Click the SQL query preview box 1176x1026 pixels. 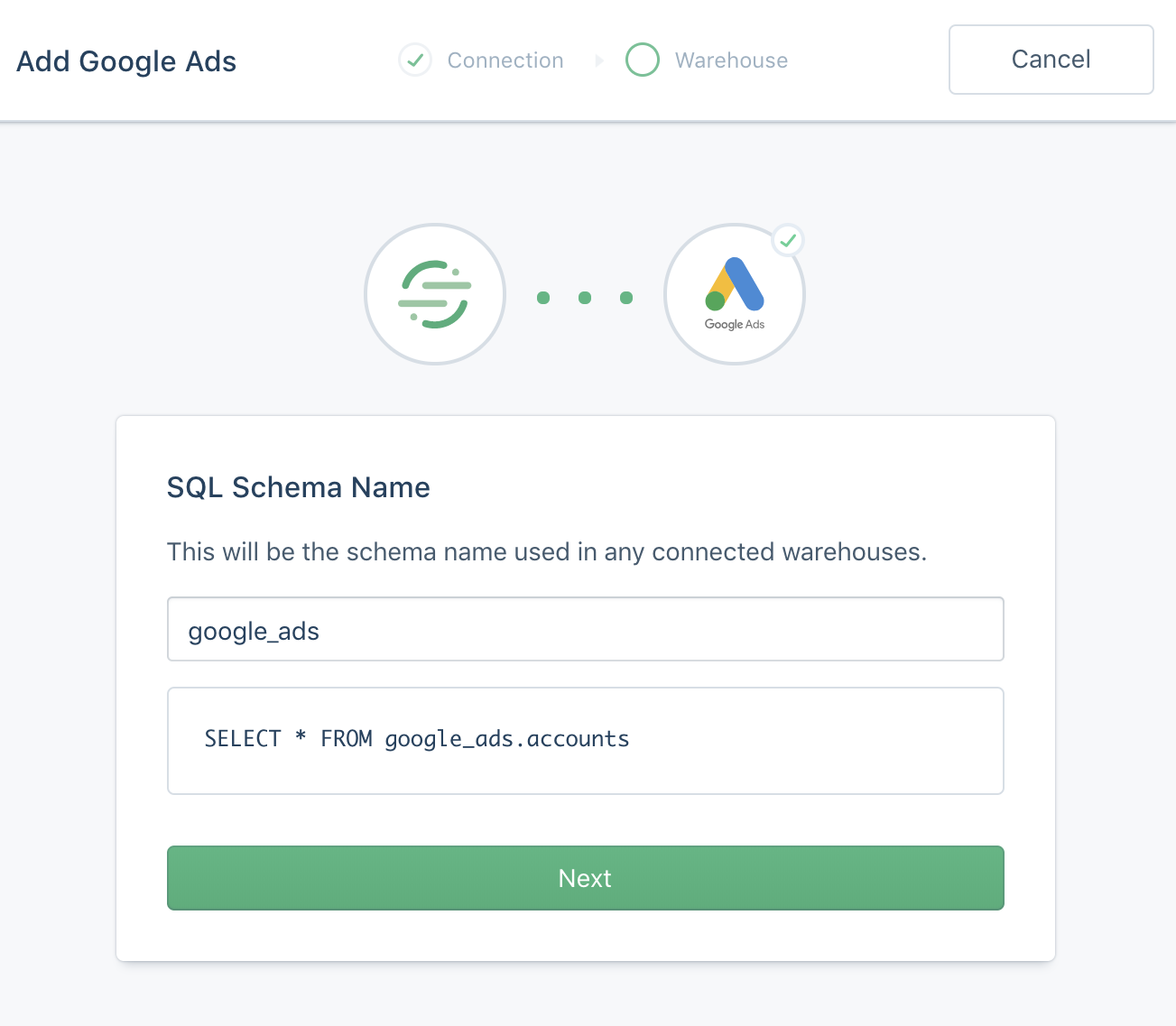click(585, 740)
